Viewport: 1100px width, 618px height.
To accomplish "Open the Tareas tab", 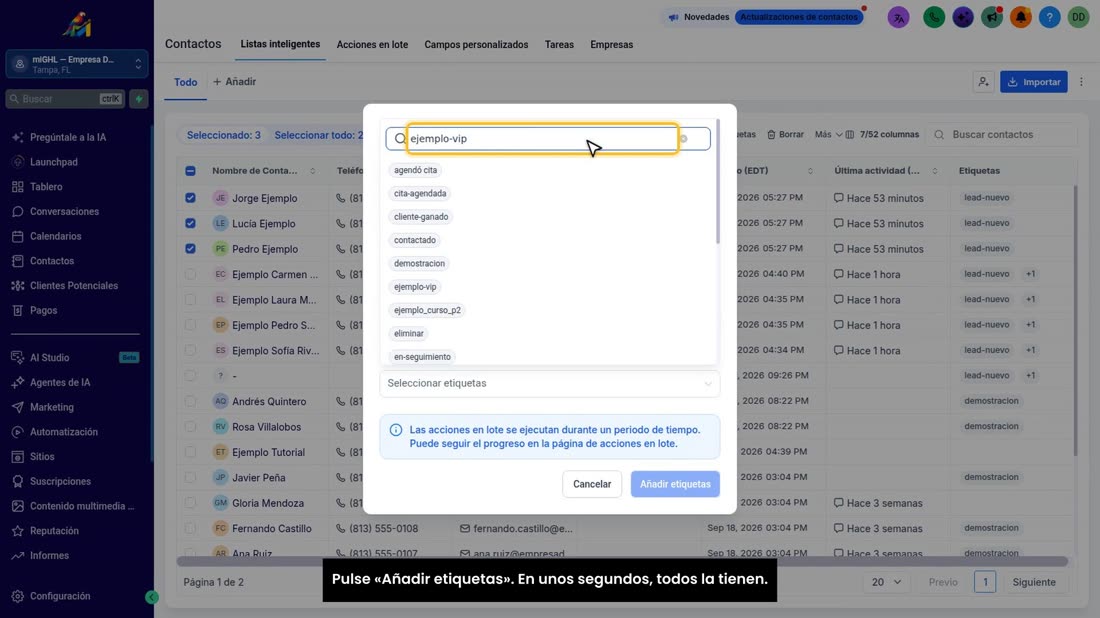I will [559, 45].
